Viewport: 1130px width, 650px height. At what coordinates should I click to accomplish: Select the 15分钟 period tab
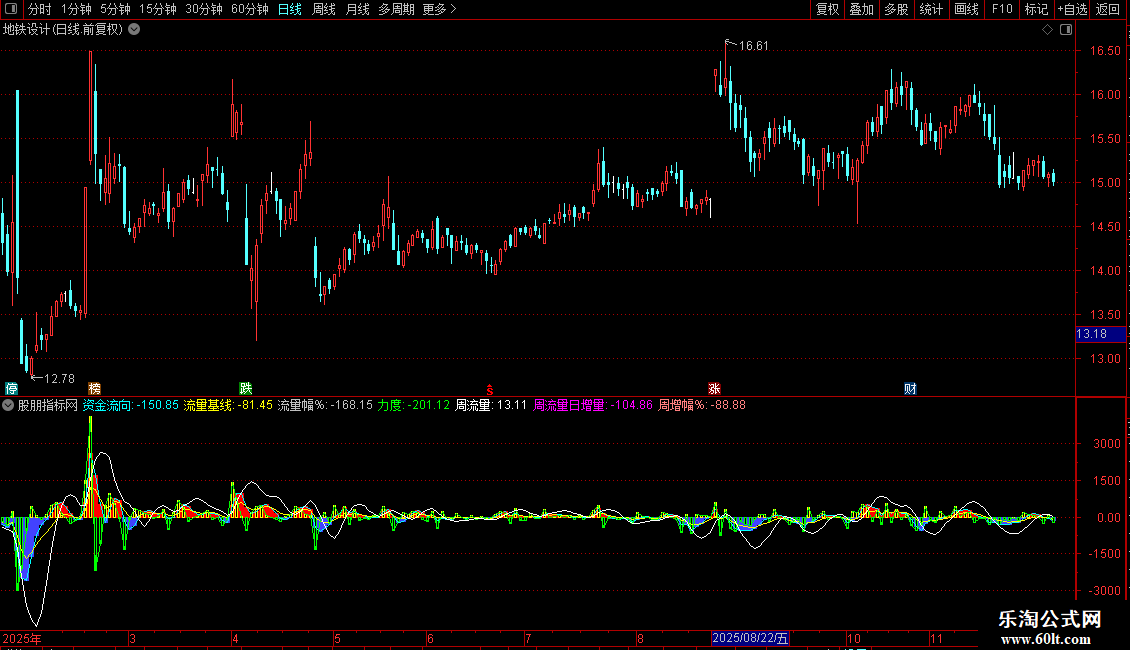tap(158, 9)
